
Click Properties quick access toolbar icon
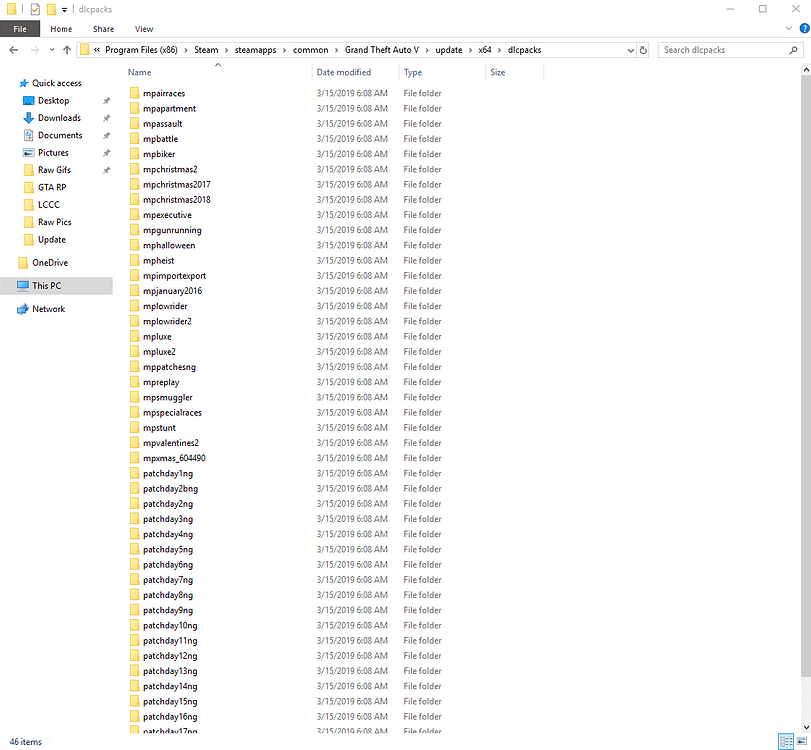(x=35, y=9)
